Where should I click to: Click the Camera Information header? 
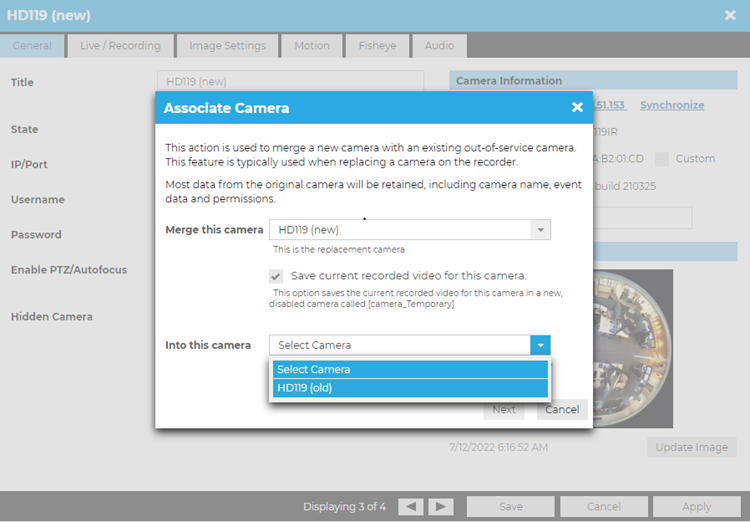tap(593, 80)
